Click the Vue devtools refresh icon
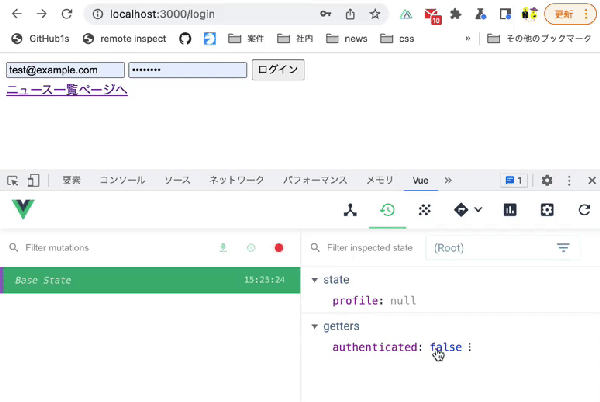 [x=584, y=210]
